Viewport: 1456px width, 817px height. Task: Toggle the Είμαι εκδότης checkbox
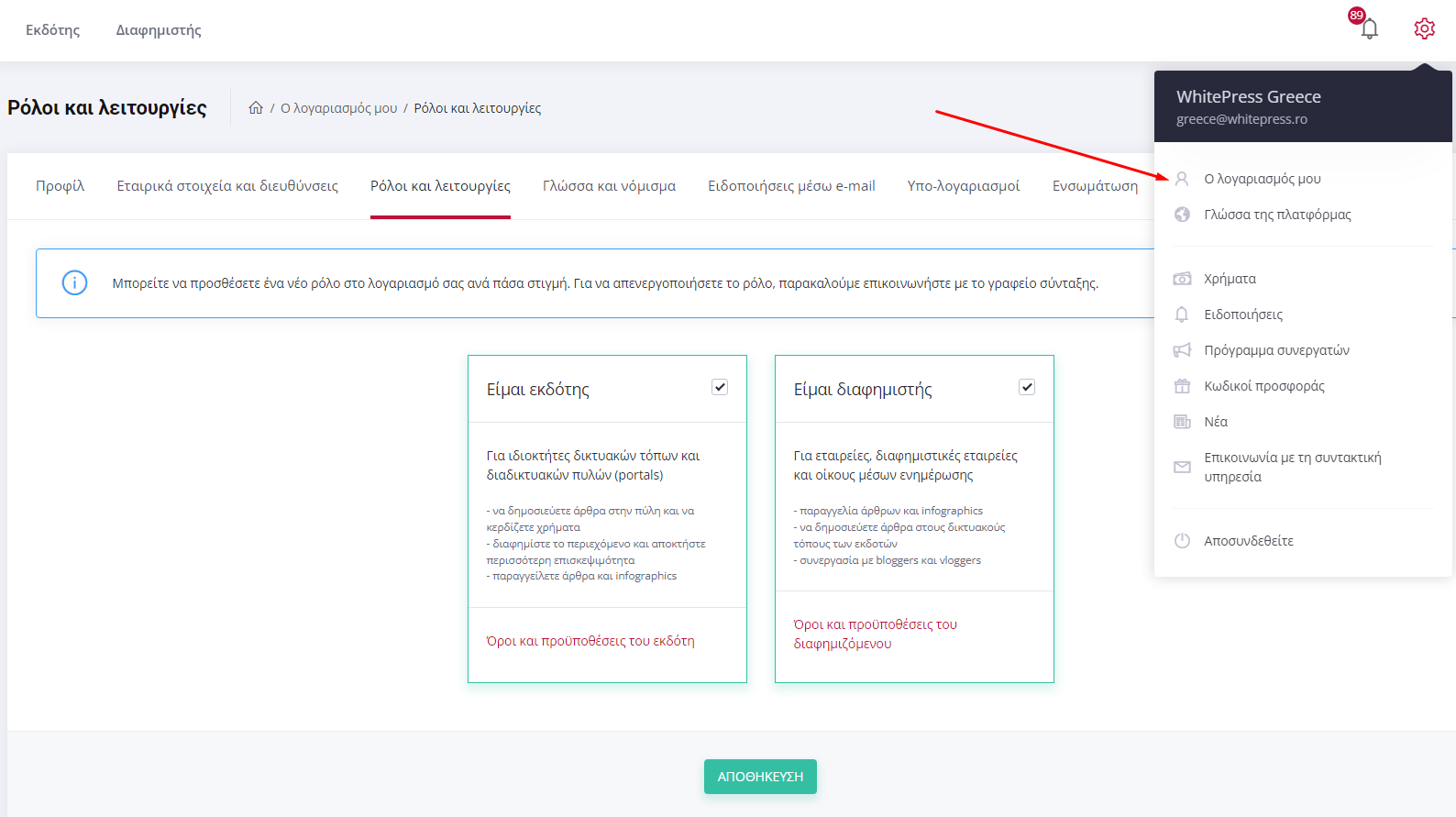coord(720,387)
